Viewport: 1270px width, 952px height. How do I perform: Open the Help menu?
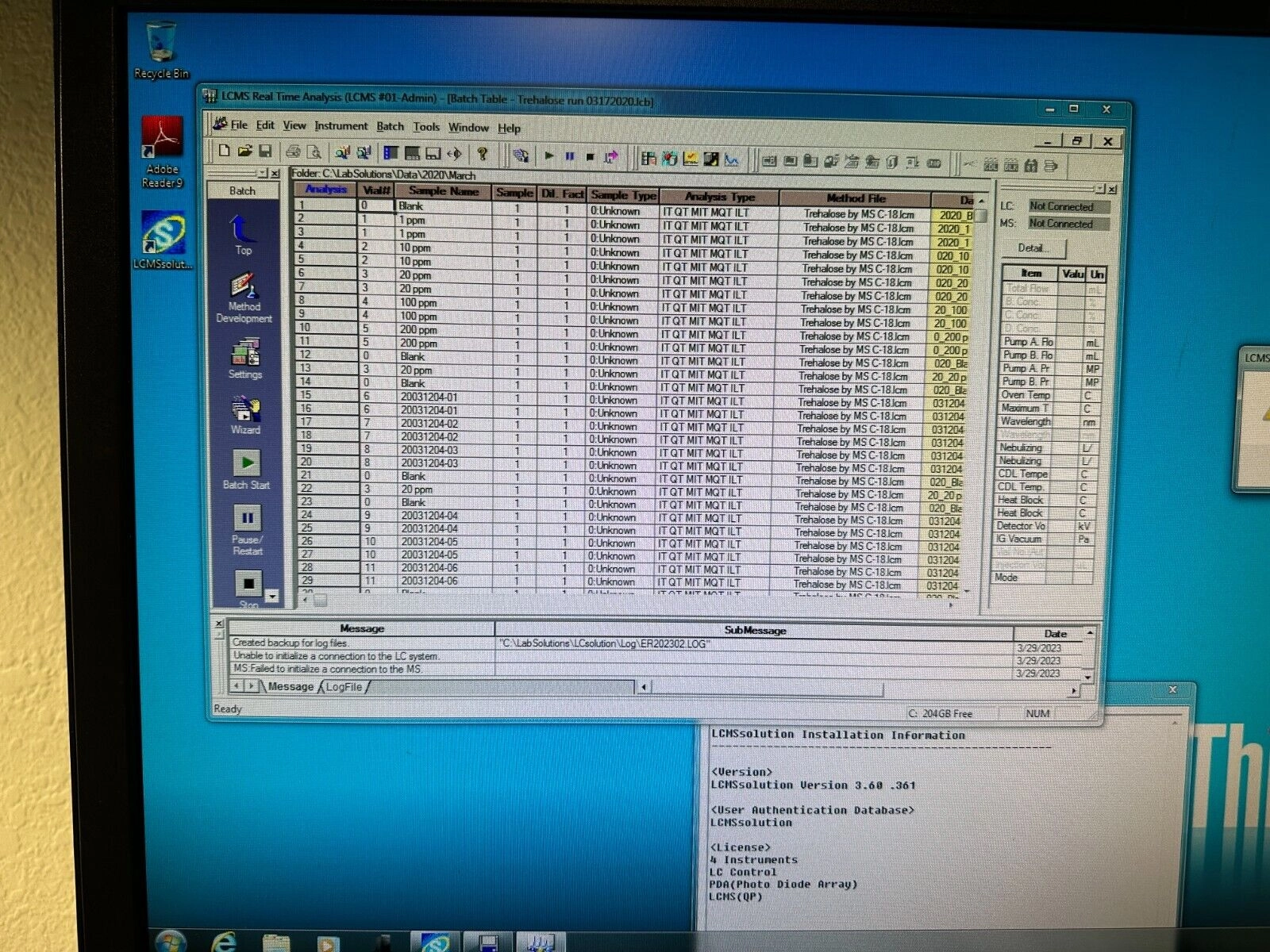(x=510, y=129)
